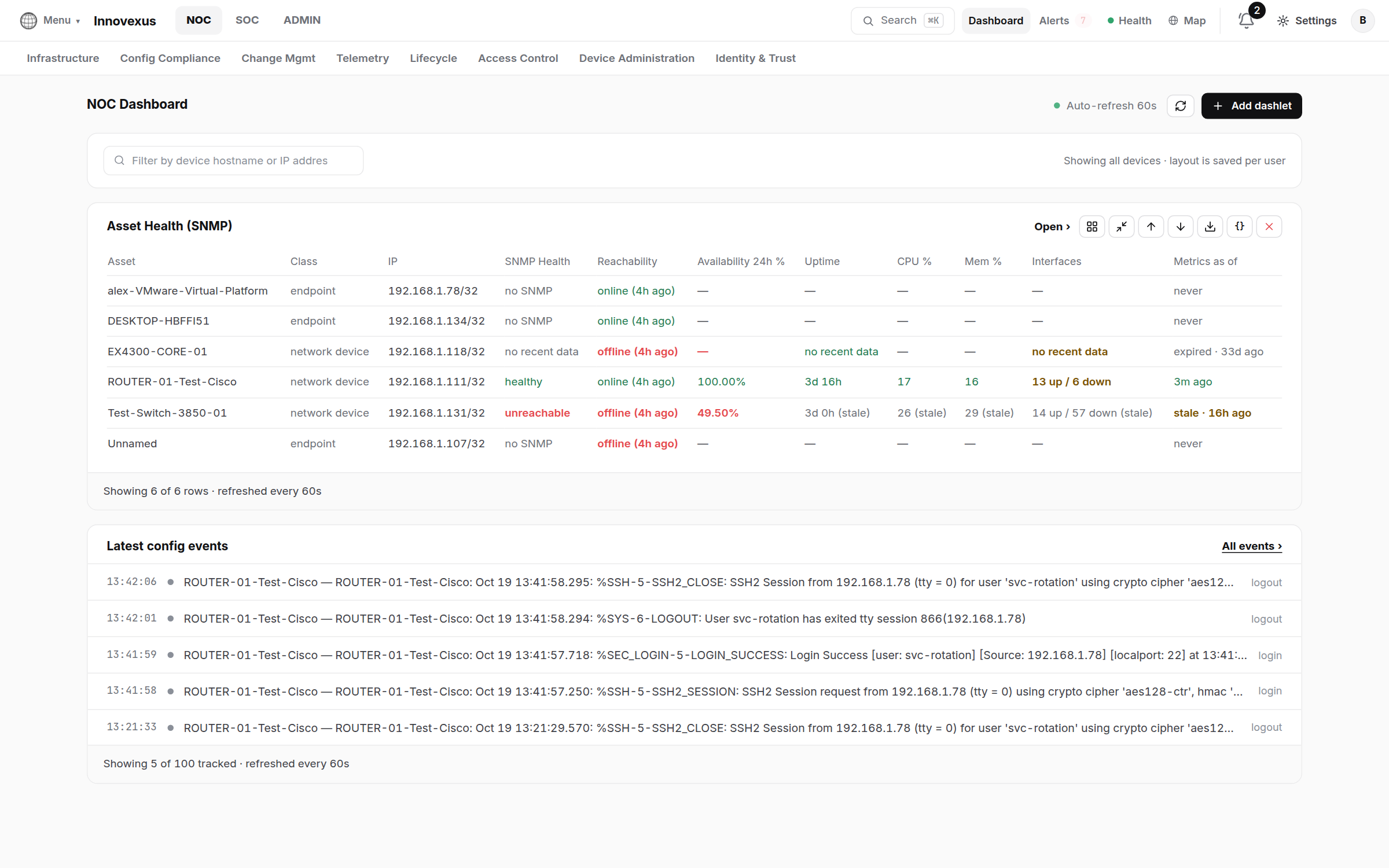This screenshot has width=1389, height=868.
Task: Open the Infrastructure submenu
Action: pyautogui.click(x=63, y=58)
